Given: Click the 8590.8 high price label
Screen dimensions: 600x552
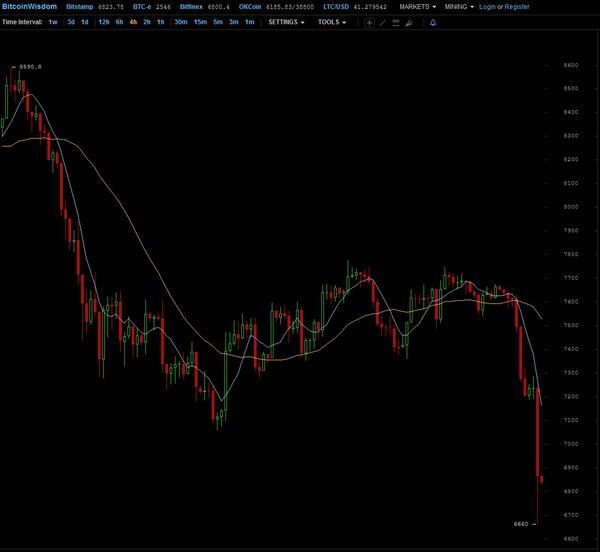Looking at the screenshot, I should point(30,67).
